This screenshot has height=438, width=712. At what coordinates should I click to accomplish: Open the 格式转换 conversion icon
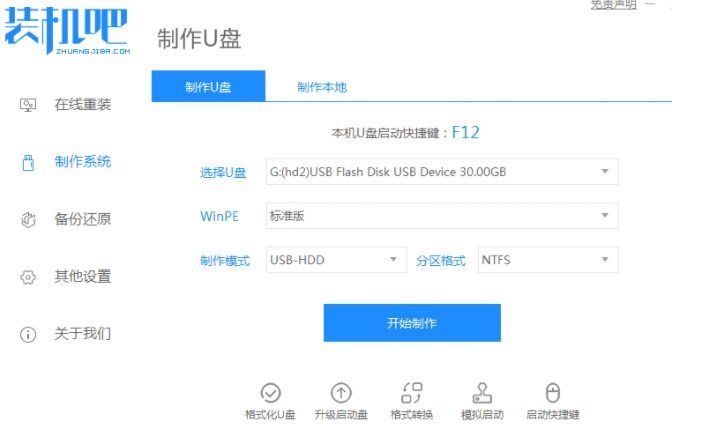(x=412, y=393)
